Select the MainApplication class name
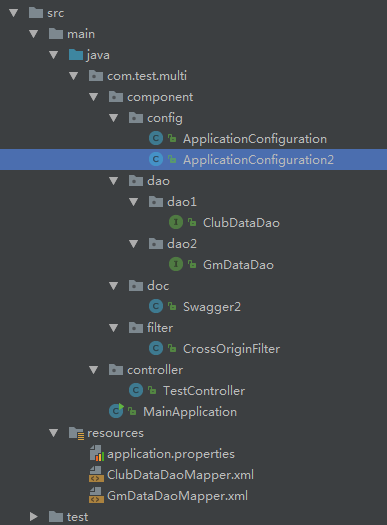 [x=190, y=412]
